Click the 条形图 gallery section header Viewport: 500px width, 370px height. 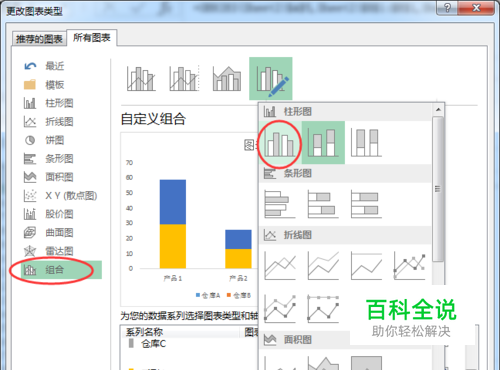tap(345, 173)
